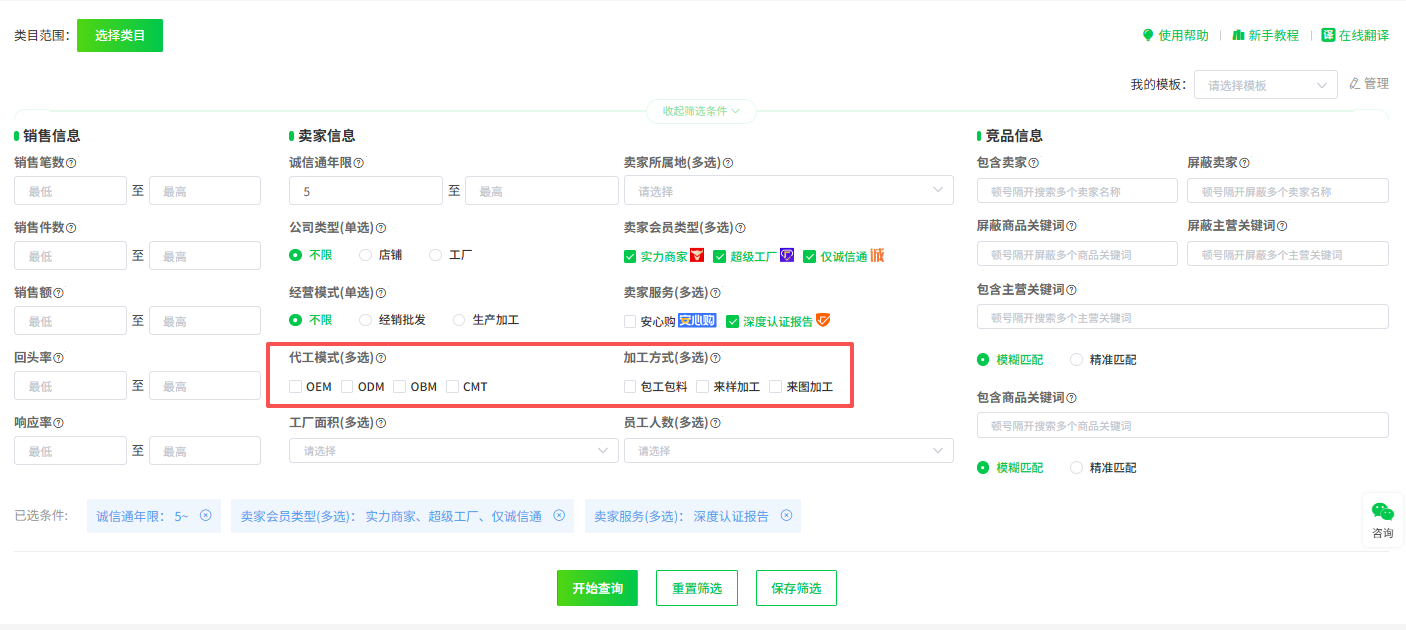The width and height of the screenshot is (1406, 630).
Task: Open the WeChat 咨询 consultation icon
Action: [x=1382, y=512]
